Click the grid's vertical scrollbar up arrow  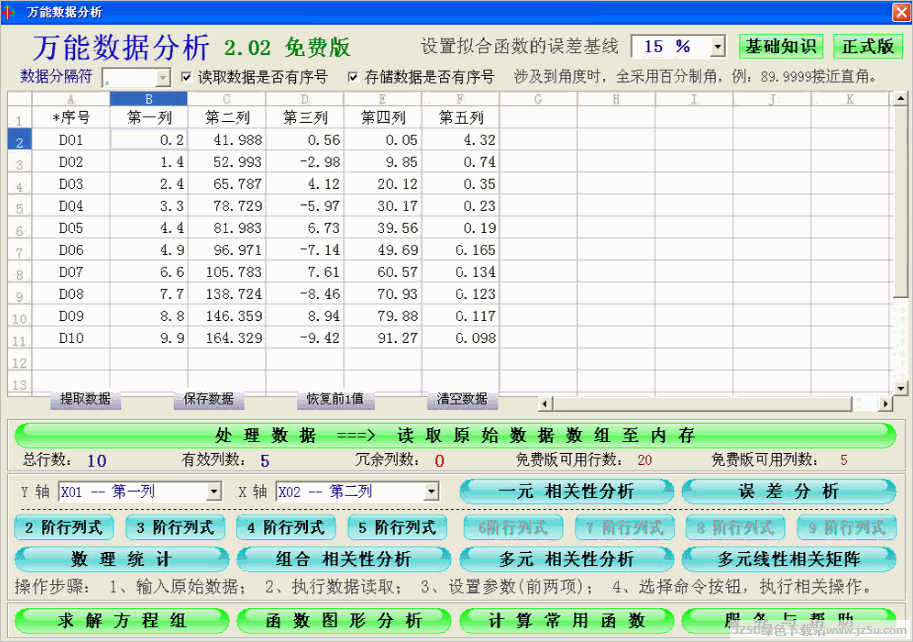(900, 98)
